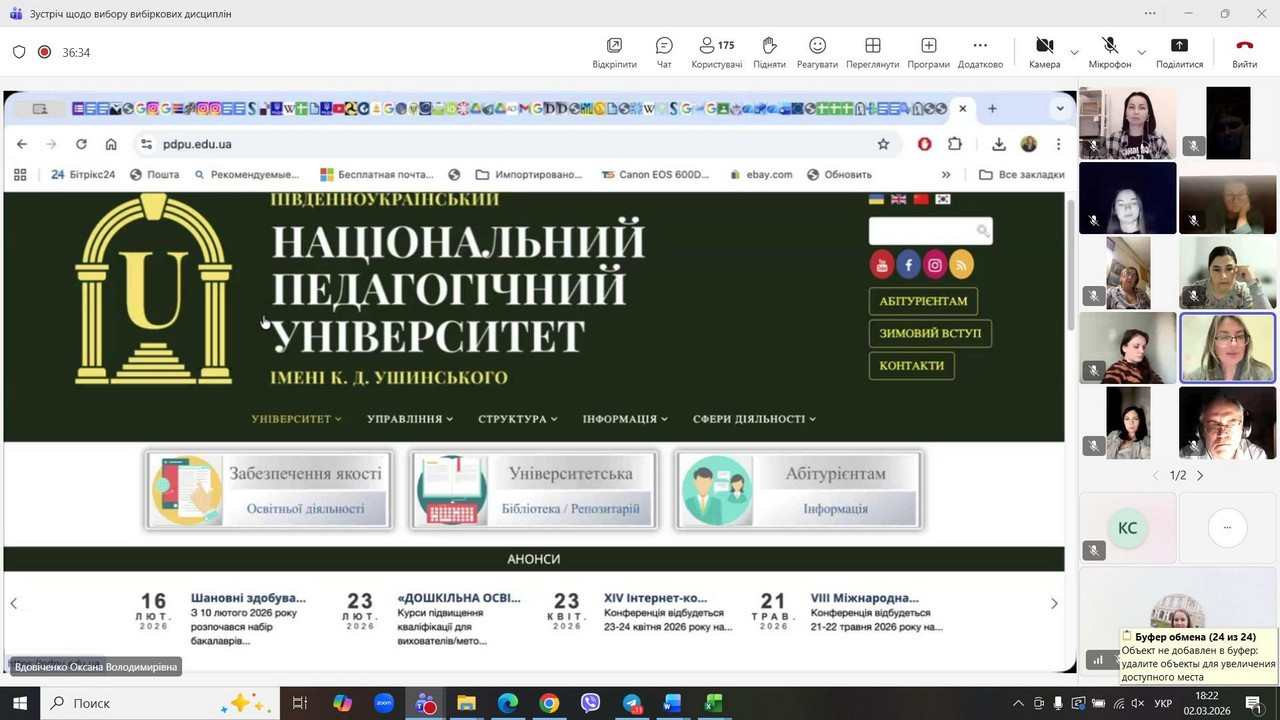This screenshot has width=1280, height=720.
Task: Open the reactions picker
Action: point(817,52)
